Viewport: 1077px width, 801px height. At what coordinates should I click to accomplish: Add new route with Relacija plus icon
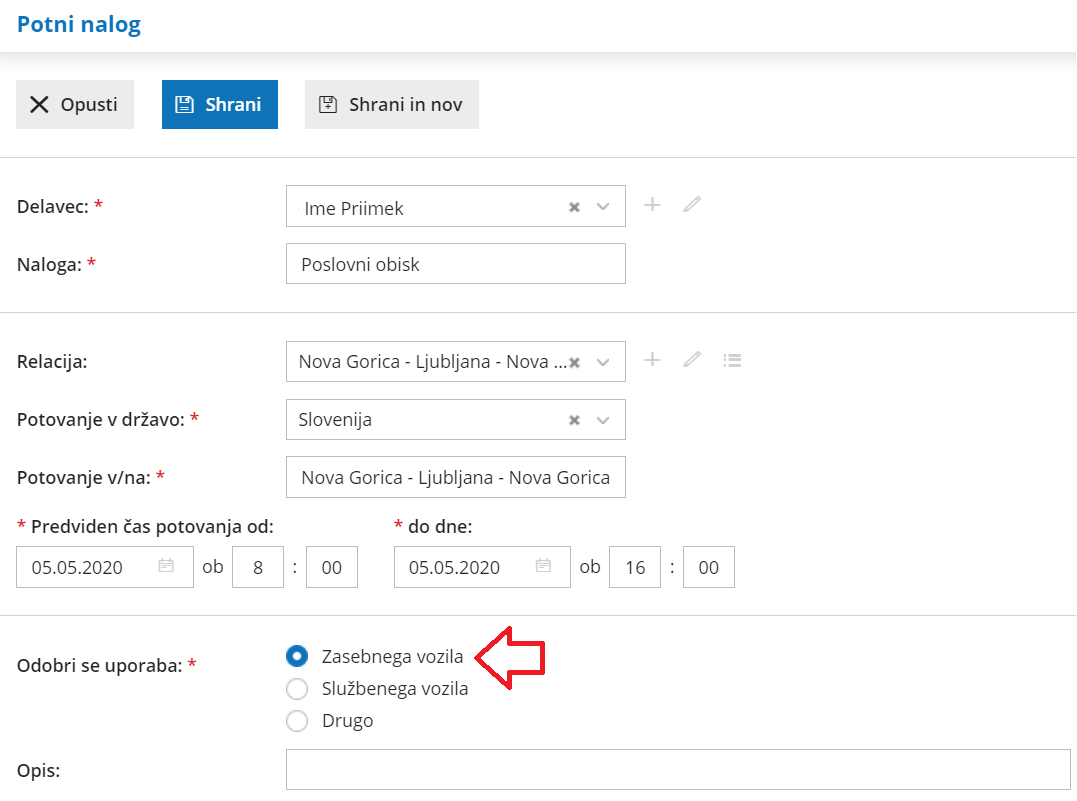[652, 360]
